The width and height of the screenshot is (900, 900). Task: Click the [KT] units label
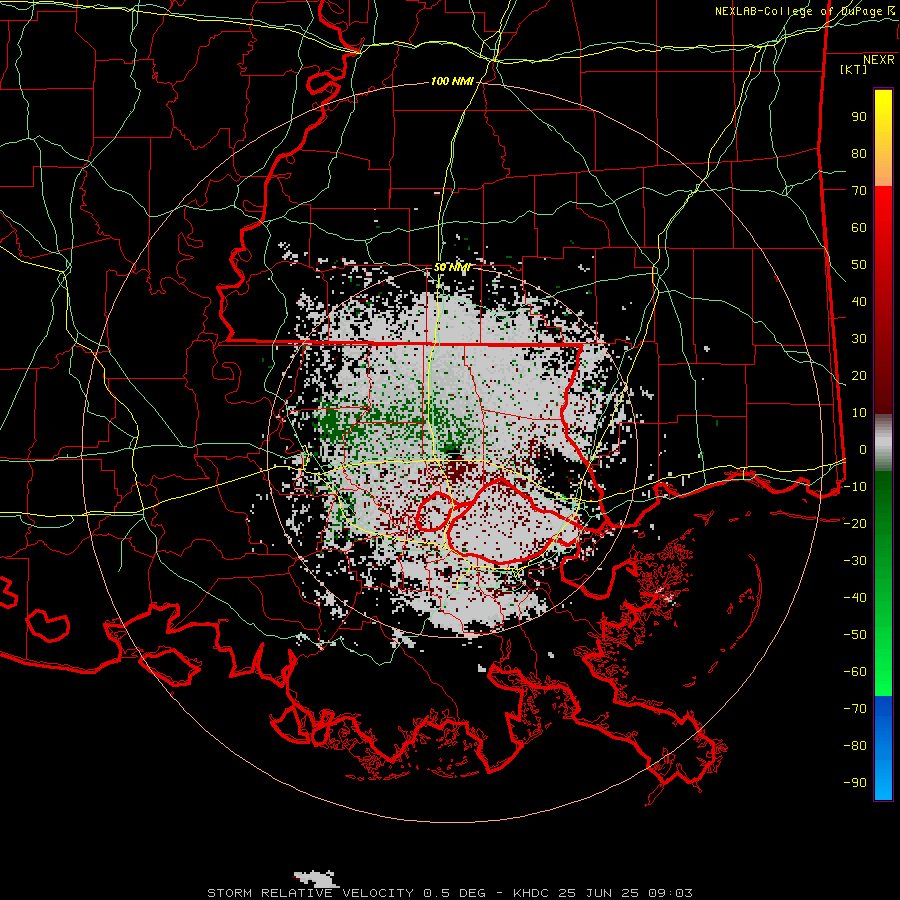click(x=853, y=69)
